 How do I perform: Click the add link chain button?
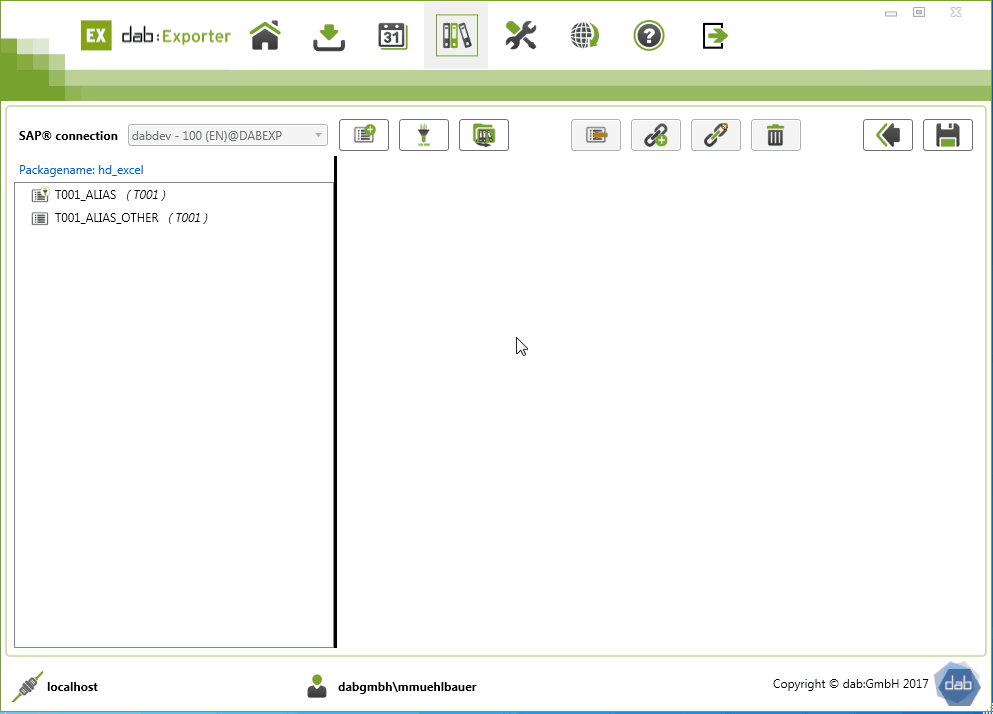point(656,135)
